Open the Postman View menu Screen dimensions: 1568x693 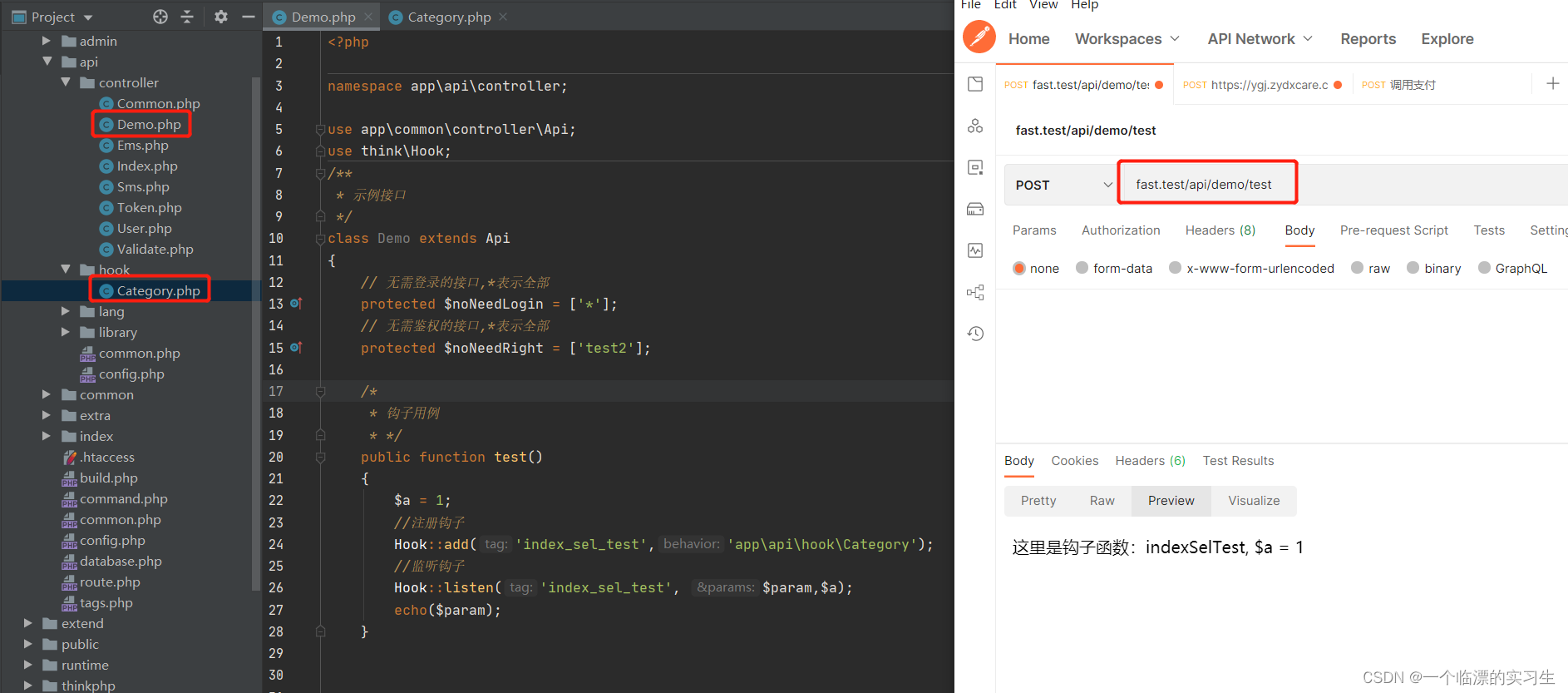[x=1043, y=5]
